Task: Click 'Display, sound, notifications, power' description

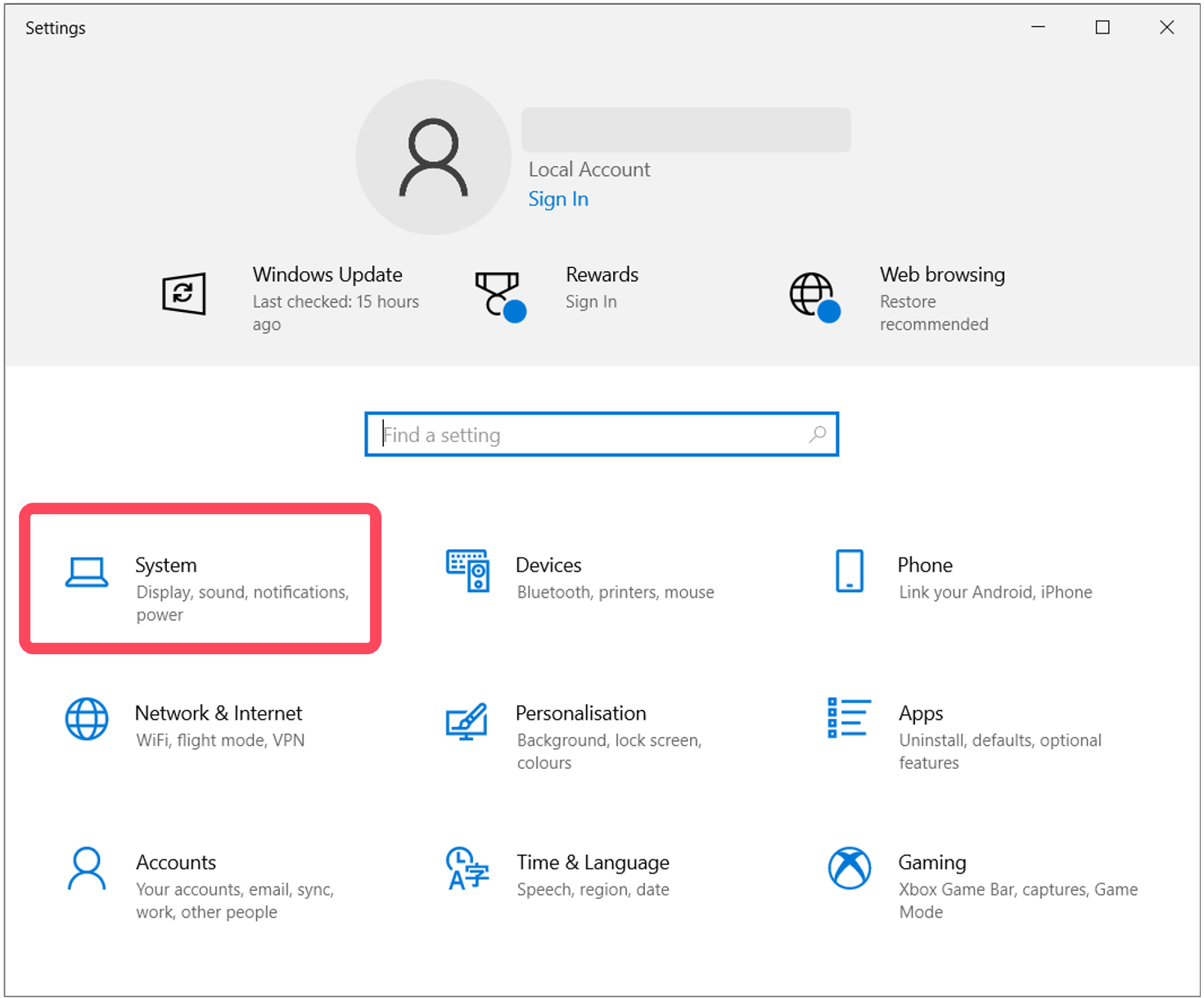Action: (243, 603)
